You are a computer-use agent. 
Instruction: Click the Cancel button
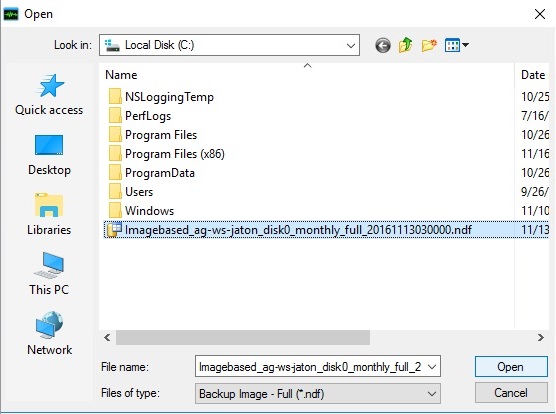511,393
